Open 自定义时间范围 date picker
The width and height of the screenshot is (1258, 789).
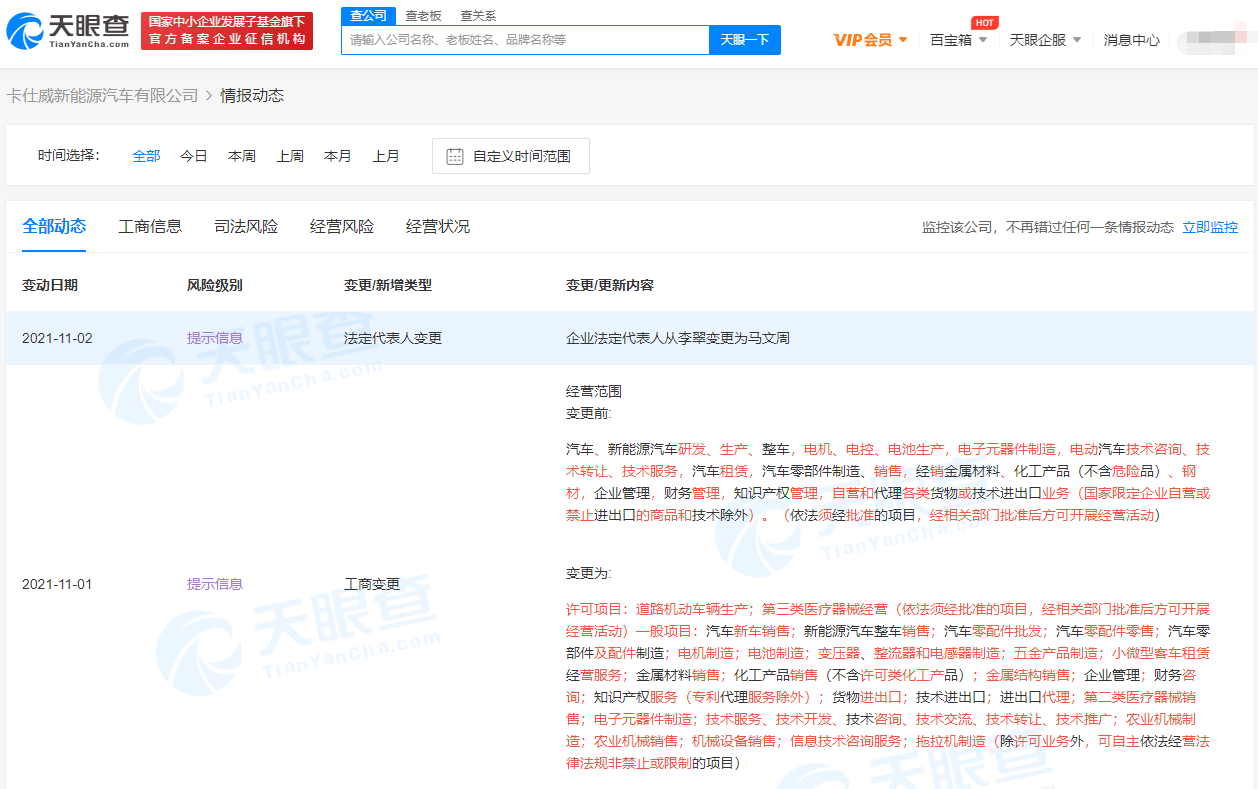(x=511, y=156)
